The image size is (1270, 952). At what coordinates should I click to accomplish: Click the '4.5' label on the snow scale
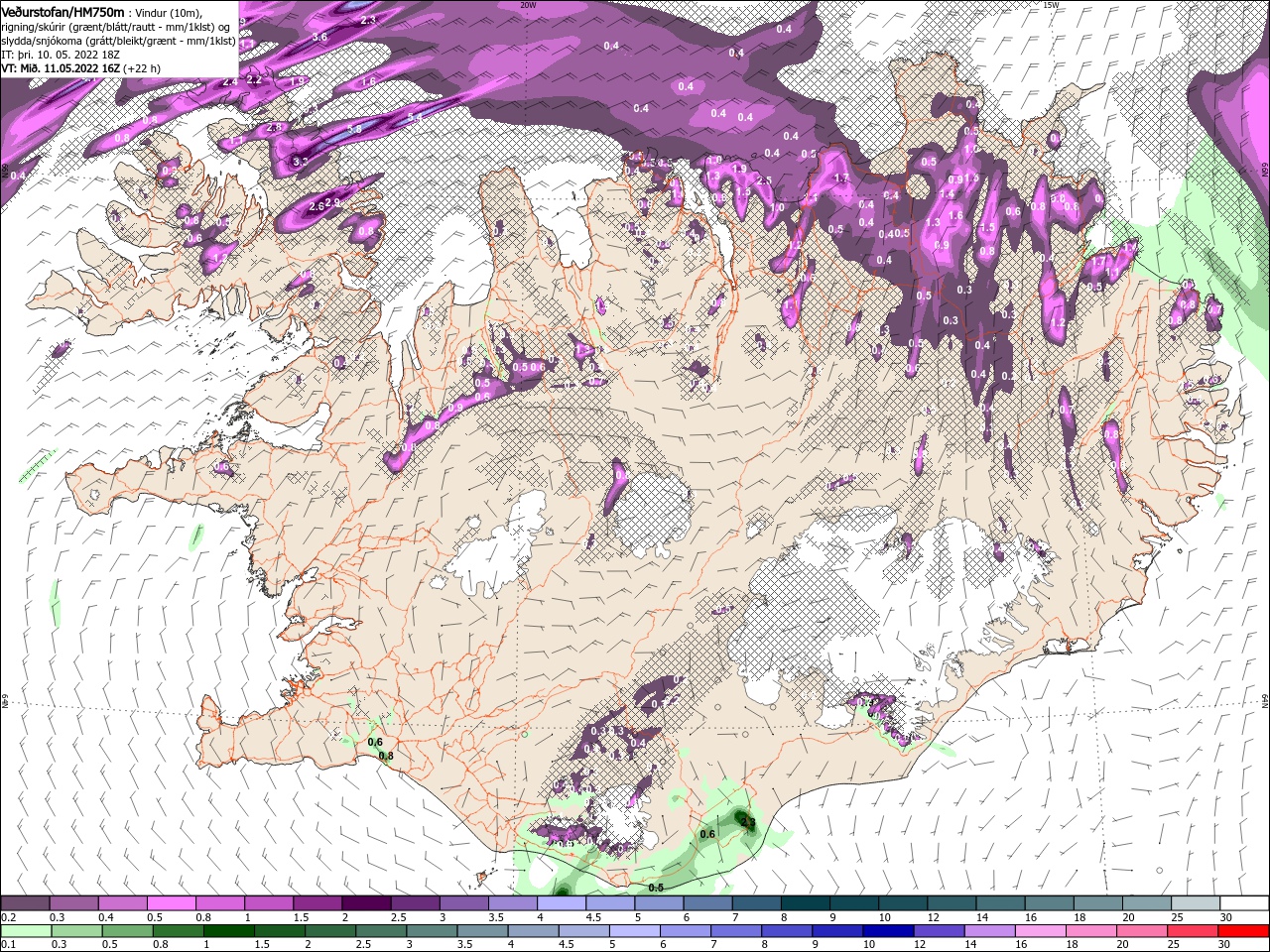pos(592,917)
